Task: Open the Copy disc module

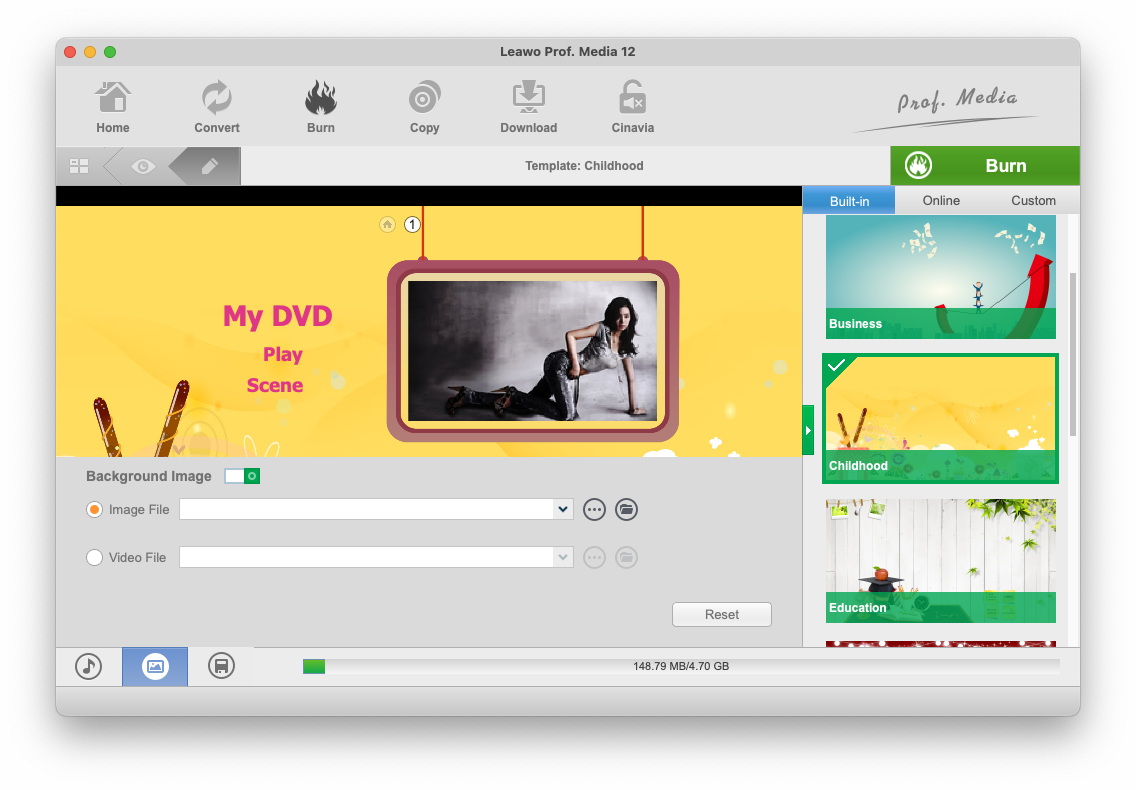Action: (425, 107)
